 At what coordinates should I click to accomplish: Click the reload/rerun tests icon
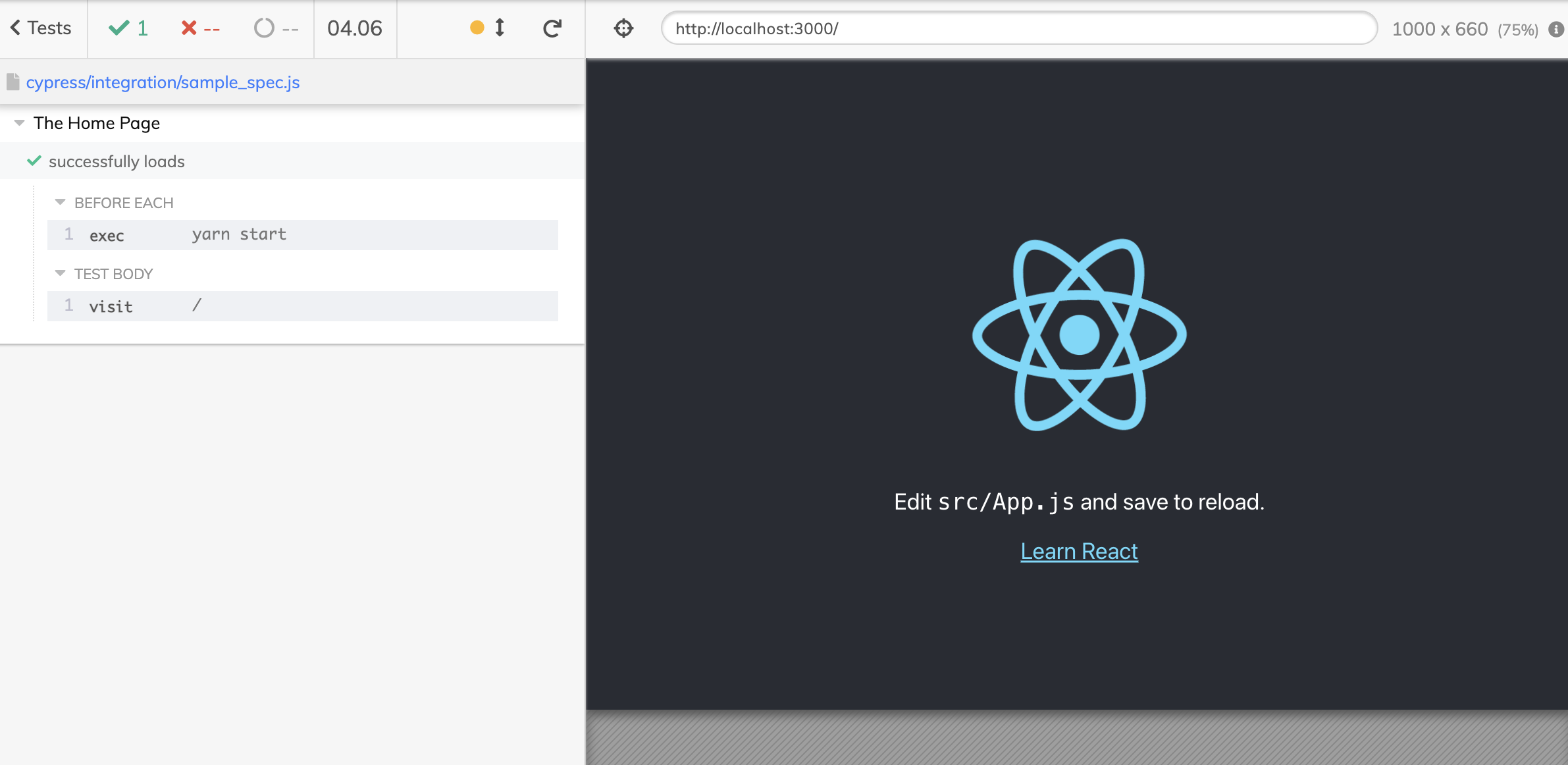tap(555, 27)
